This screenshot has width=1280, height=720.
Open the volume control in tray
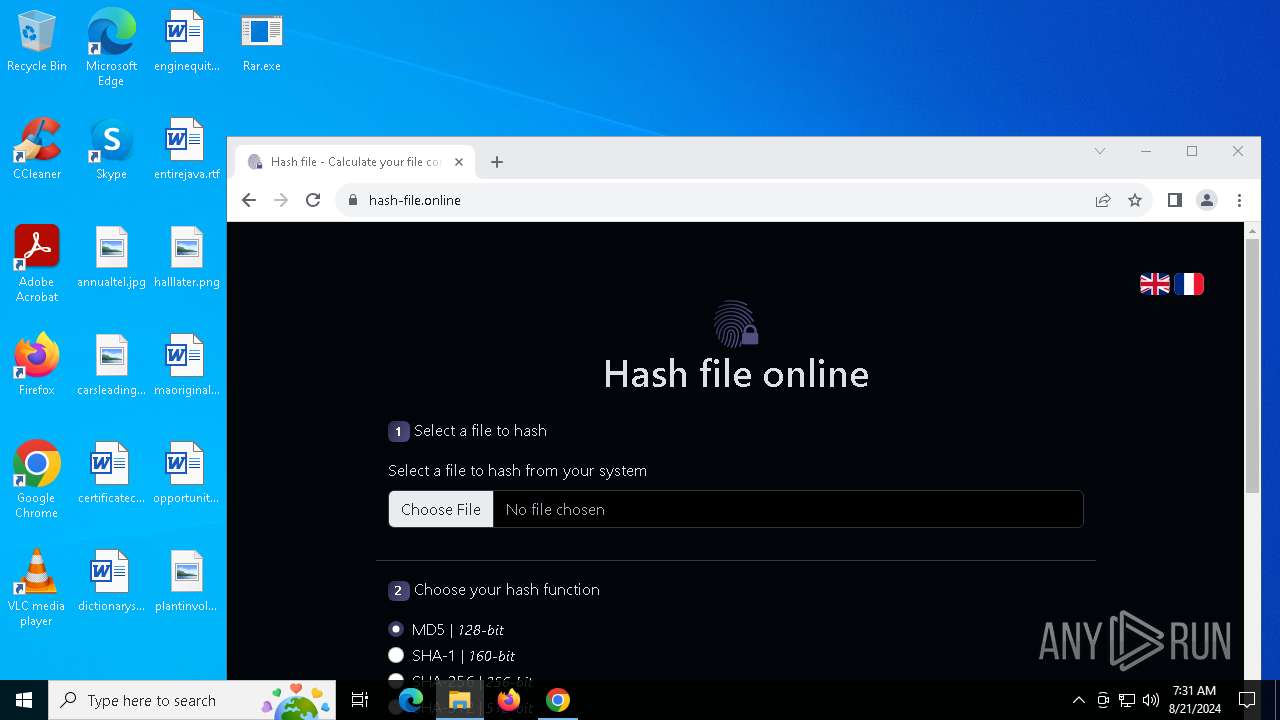pos(1150,700)
